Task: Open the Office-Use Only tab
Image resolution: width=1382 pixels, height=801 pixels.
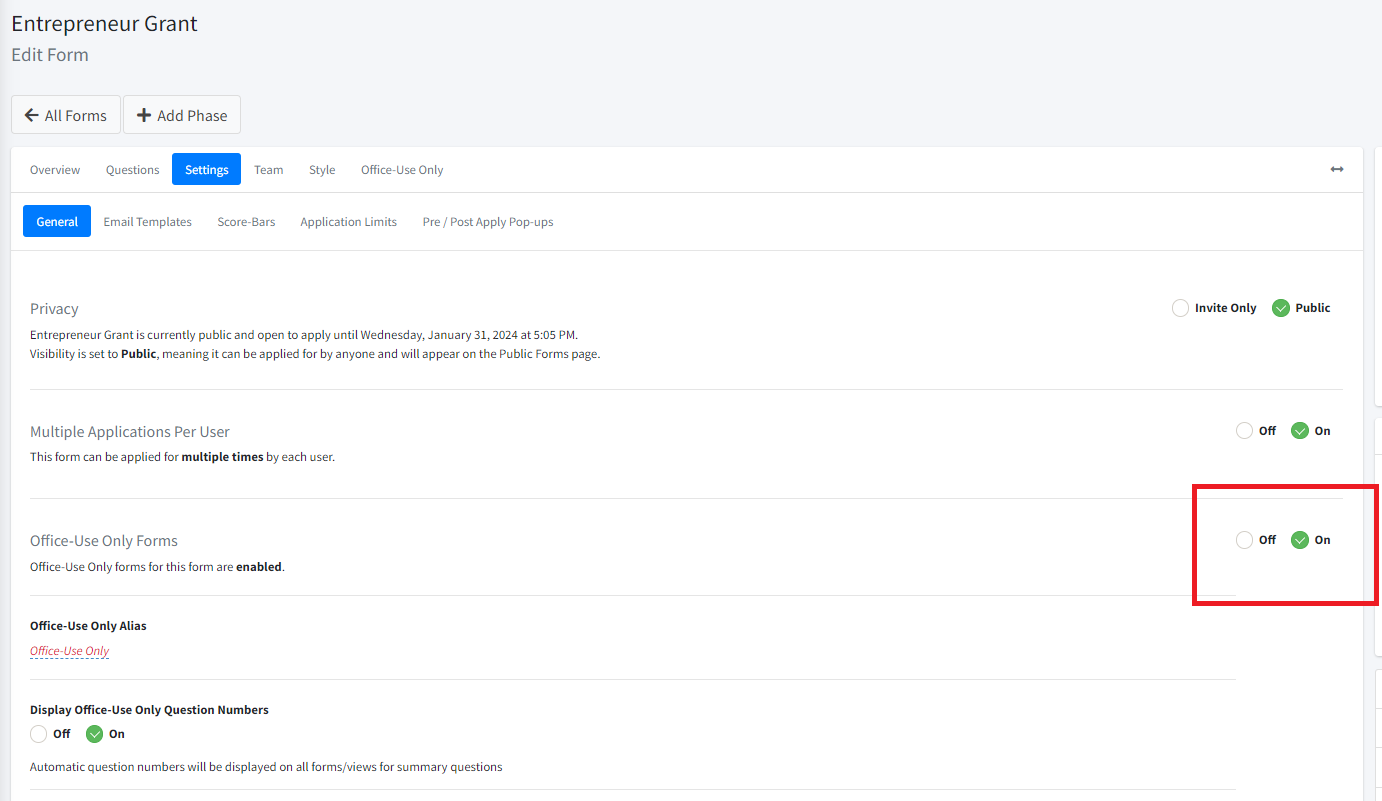Action: pyautogui.click(x=402, y=170)
